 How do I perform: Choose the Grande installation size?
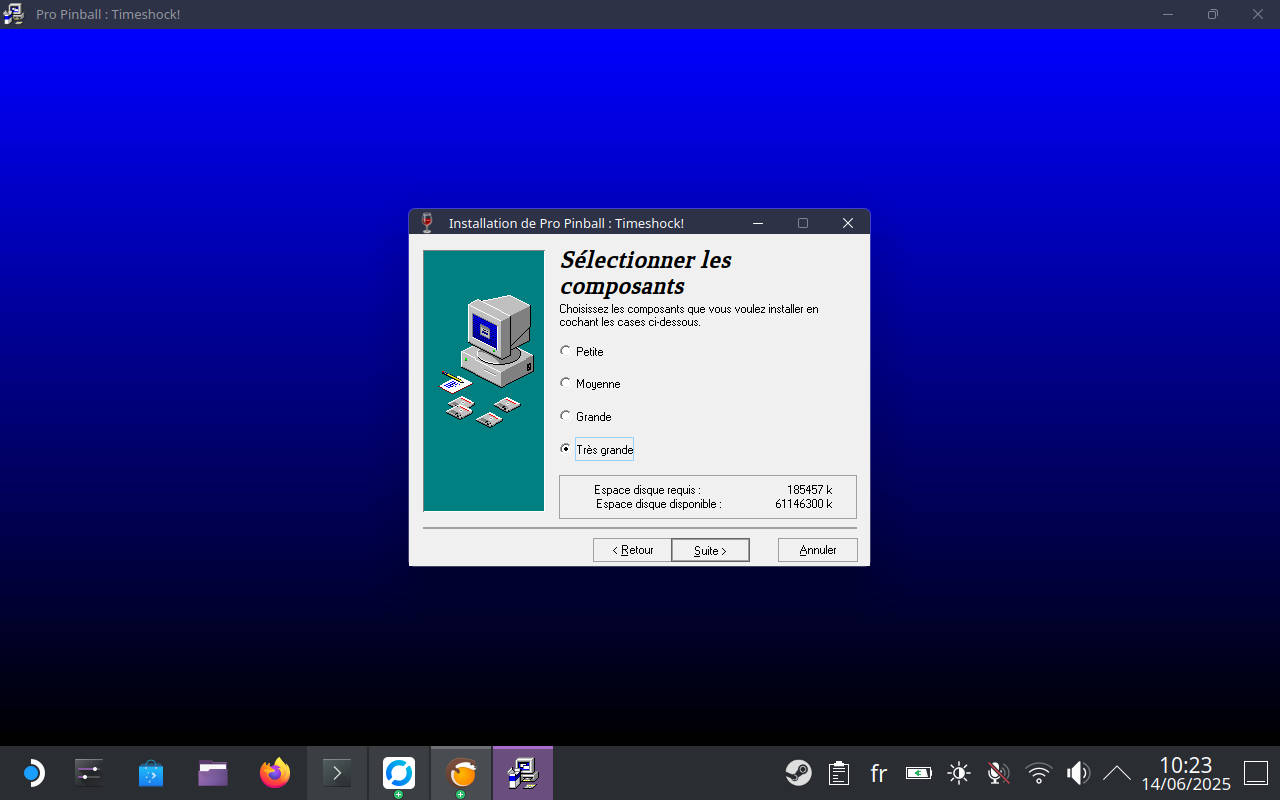(x=586, y=417)
